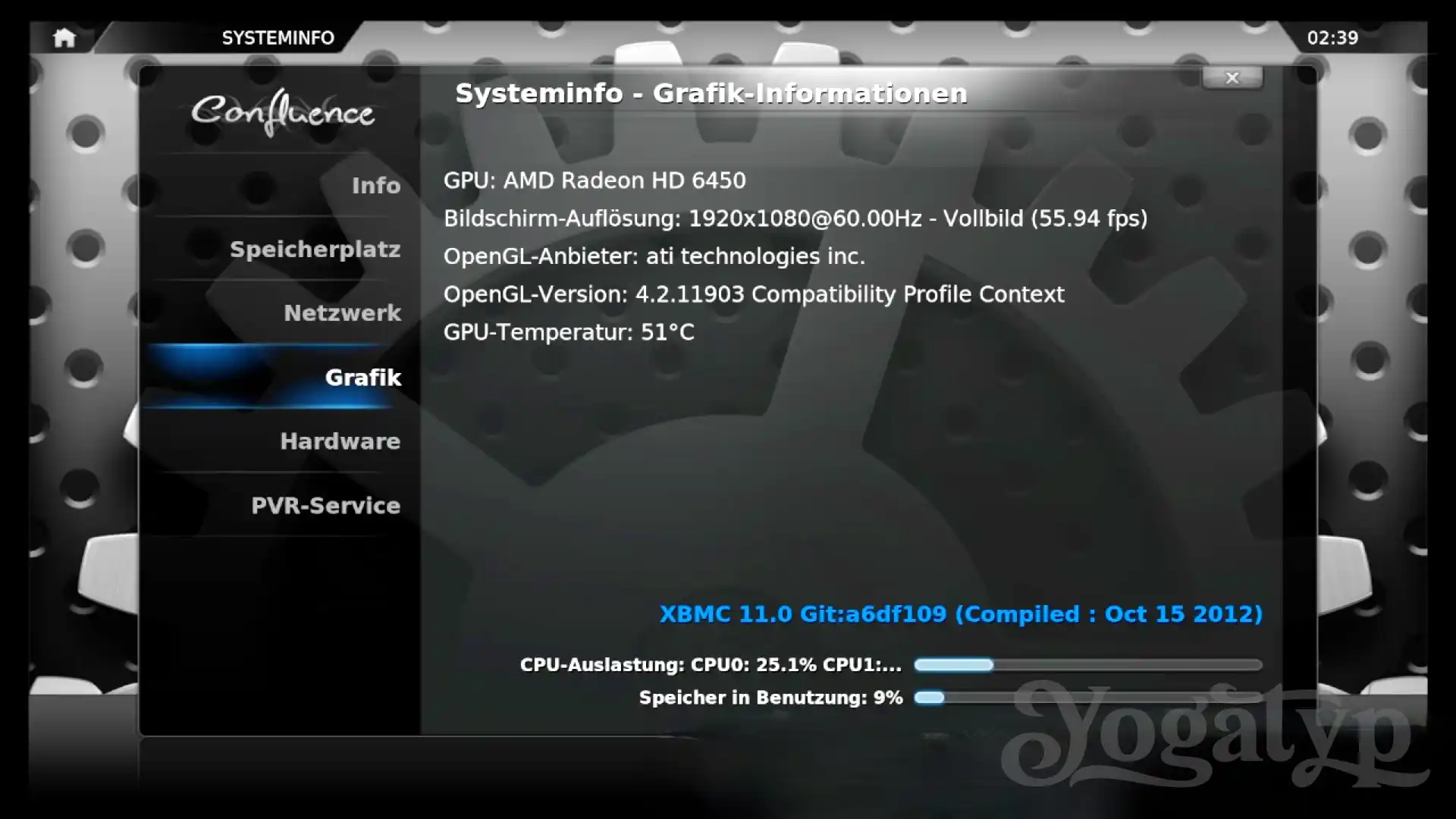Click the Speicher in Benutzung bar
The width and height of the screenshot is (1456, 819).
pos(1088,698)
